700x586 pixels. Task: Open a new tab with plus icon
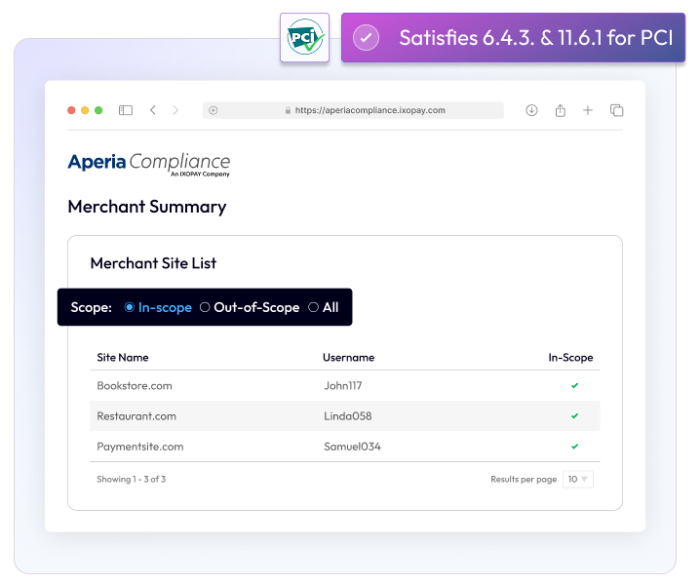(588, 110)
